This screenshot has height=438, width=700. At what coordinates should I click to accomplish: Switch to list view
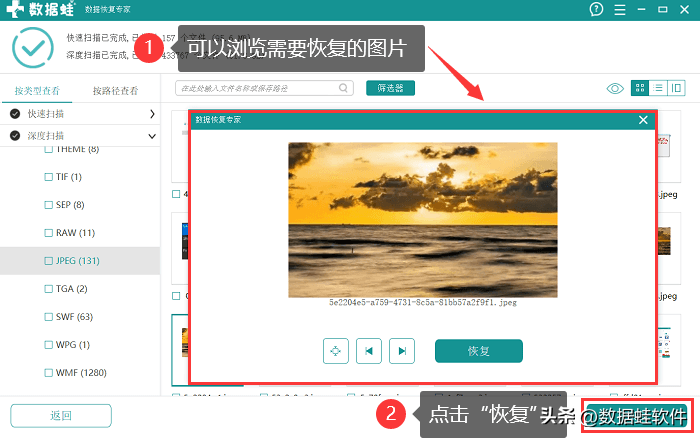click(658, 88)
